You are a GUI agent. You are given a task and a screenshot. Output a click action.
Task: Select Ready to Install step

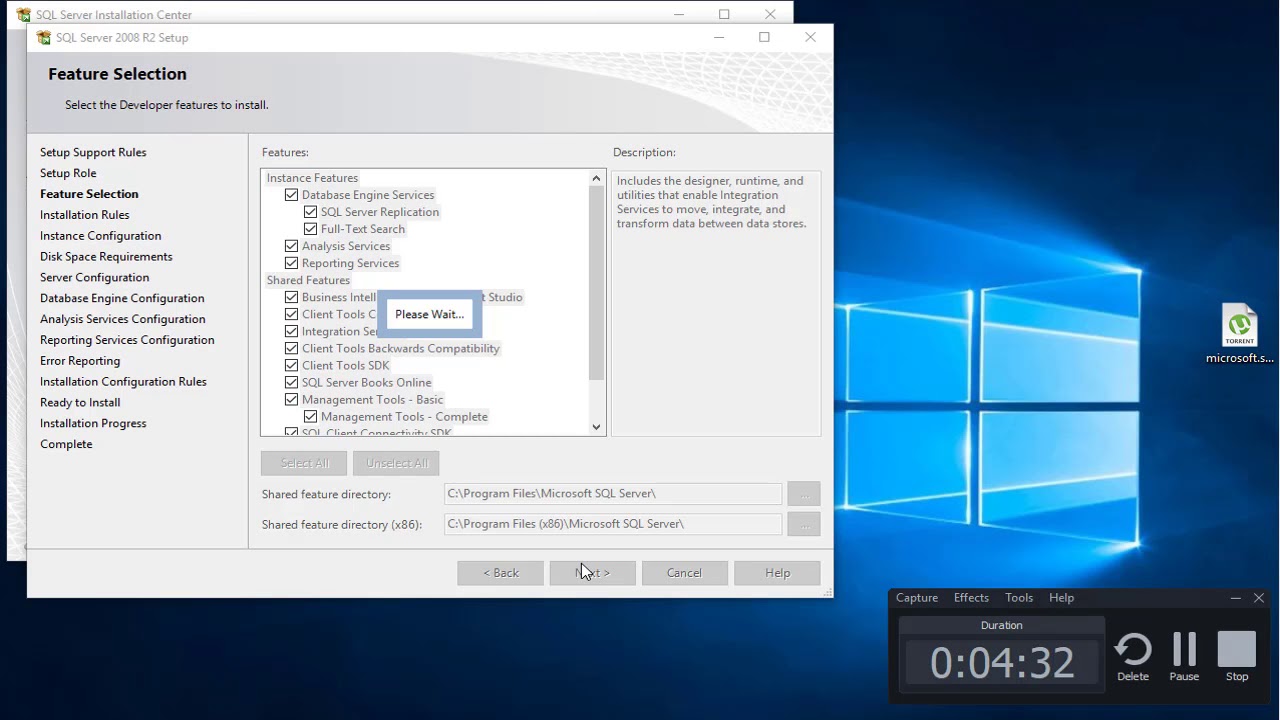(x=80, y=403)
